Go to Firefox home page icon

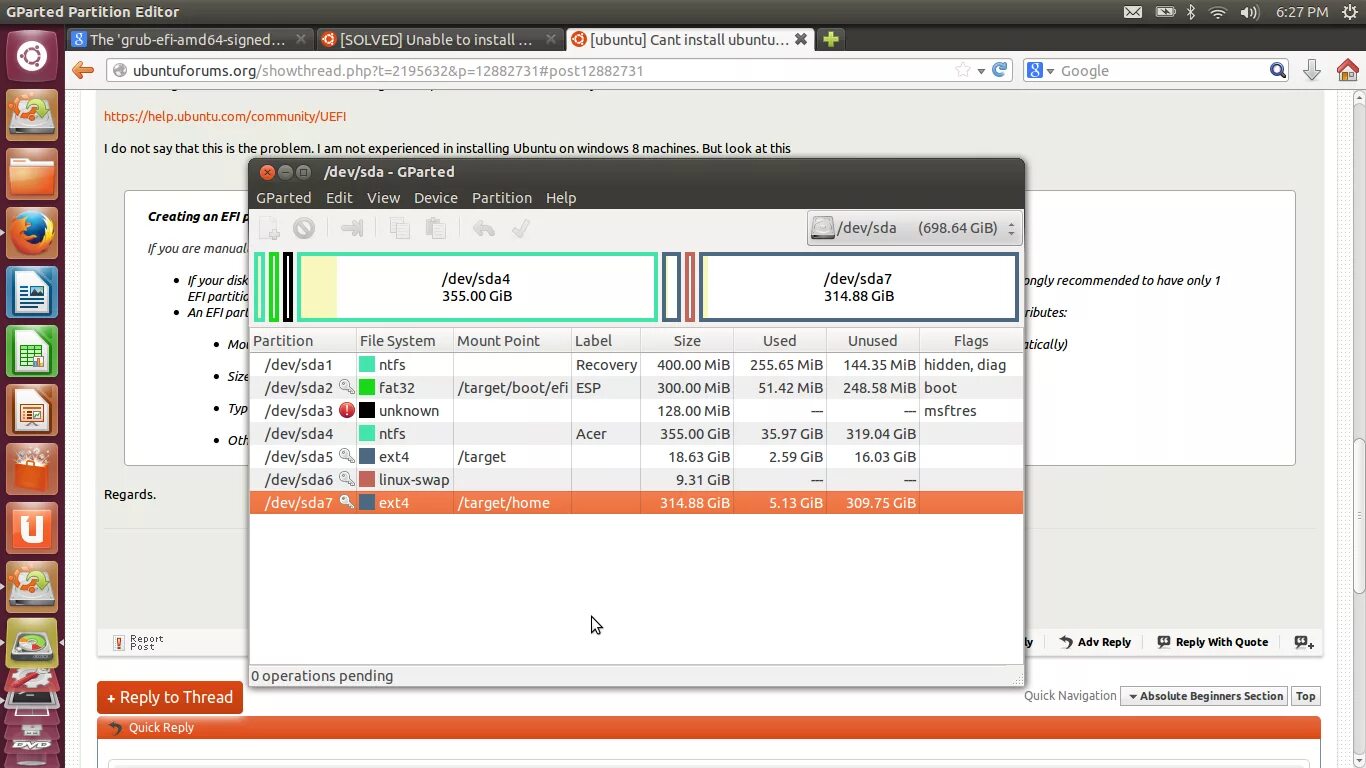point(1347,70)
